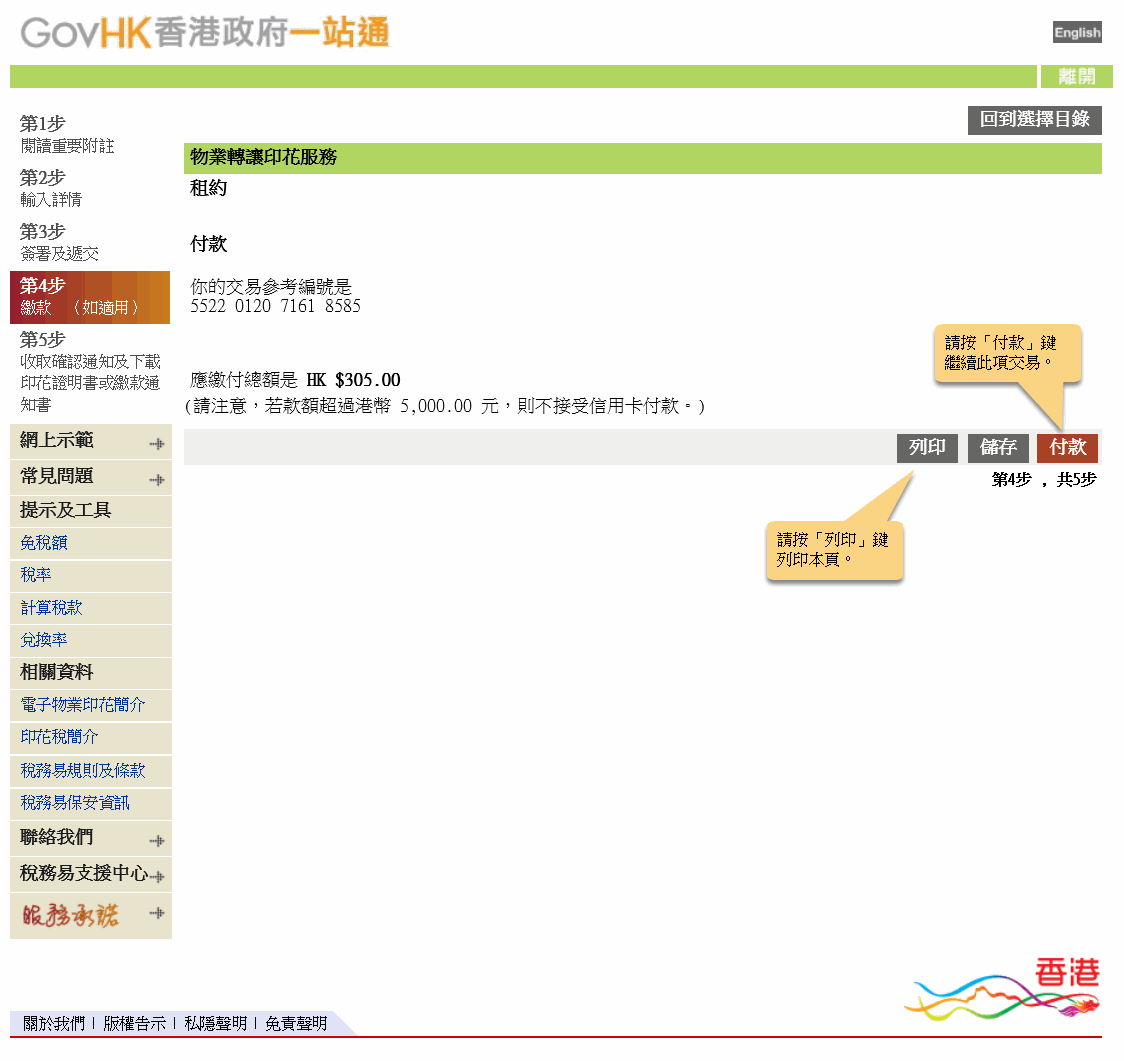
Task: Expand the 聯絡我們 section plus icon
Action: [x=157, y=840]
